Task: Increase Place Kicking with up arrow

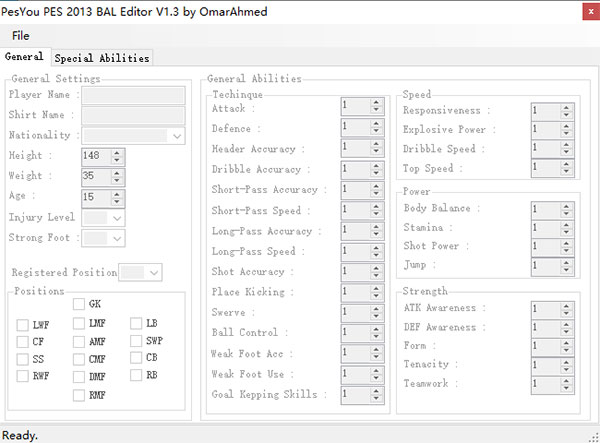Action: tap(376, 288)
